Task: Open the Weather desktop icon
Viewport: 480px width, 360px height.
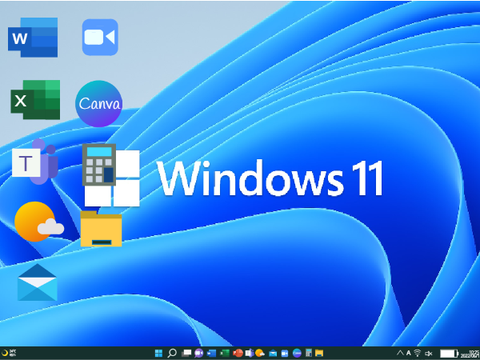Action: pyautogui.click(x=39, y=221)
